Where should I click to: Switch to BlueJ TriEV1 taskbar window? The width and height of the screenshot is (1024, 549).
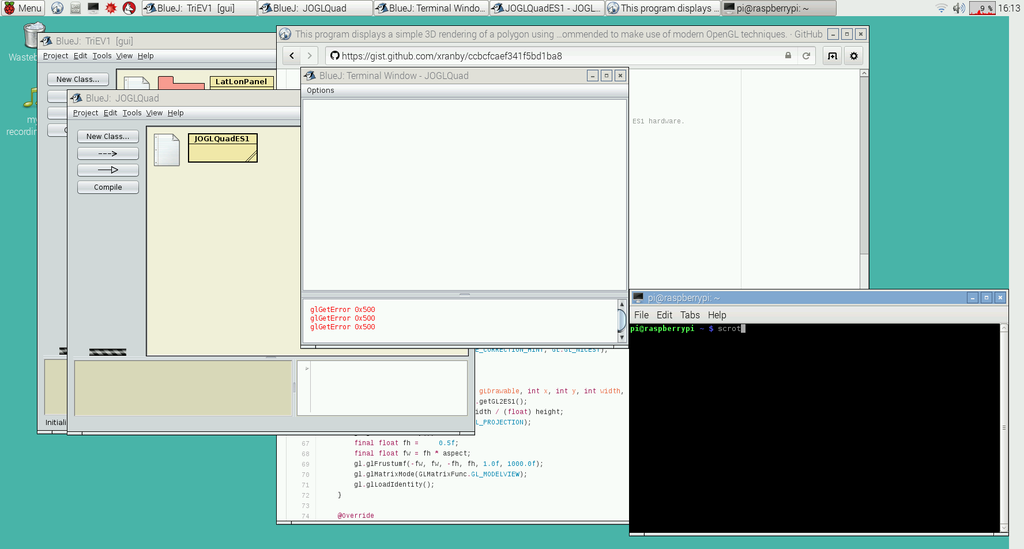tap(197, 8)
